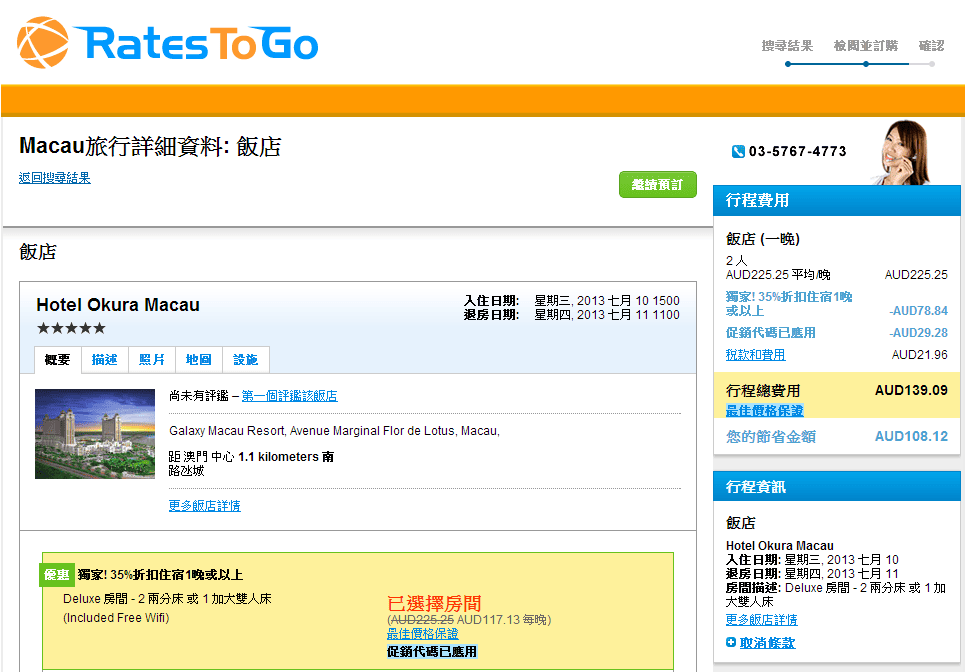This screenshot has height=672, width=969.
Task: Open the 概要 tab
Action: (58, 360)
